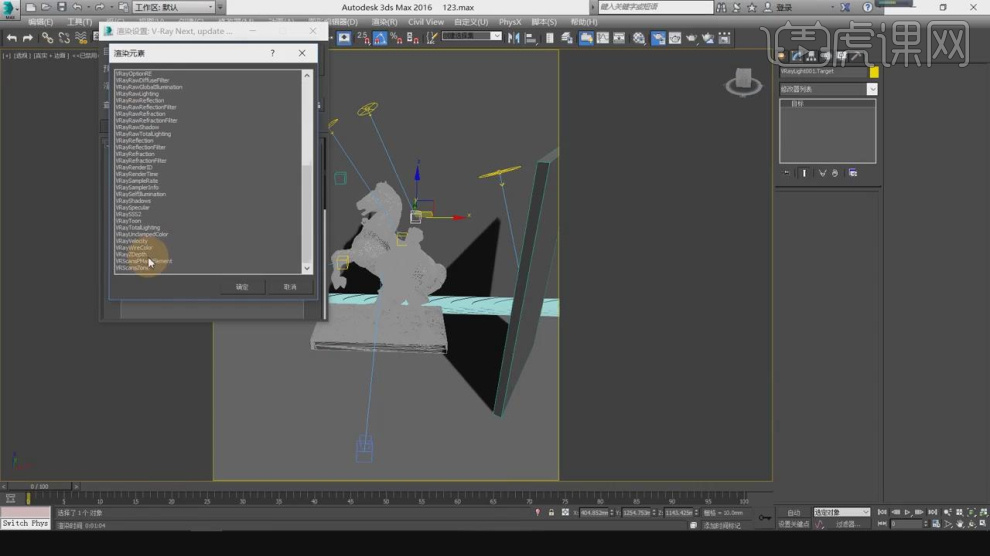This screenshot has height=556, width=990.
Task: Click the Auto Key (自动) button
Action: 794,512
